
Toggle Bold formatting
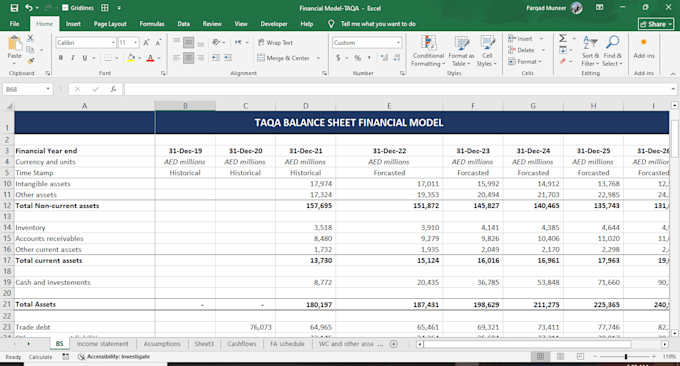click(x=61, y=58)
